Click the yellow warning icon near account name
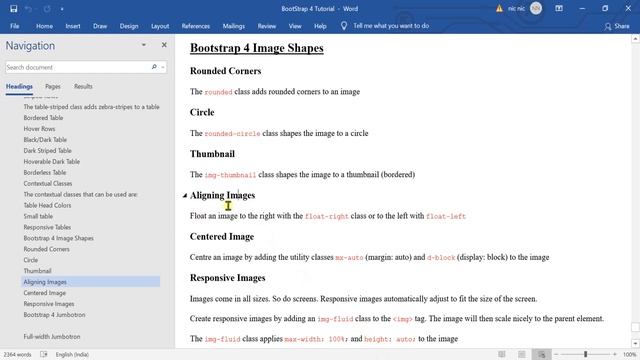The width and height of the screenshot is (640, 360). click(x=499, y=9)
